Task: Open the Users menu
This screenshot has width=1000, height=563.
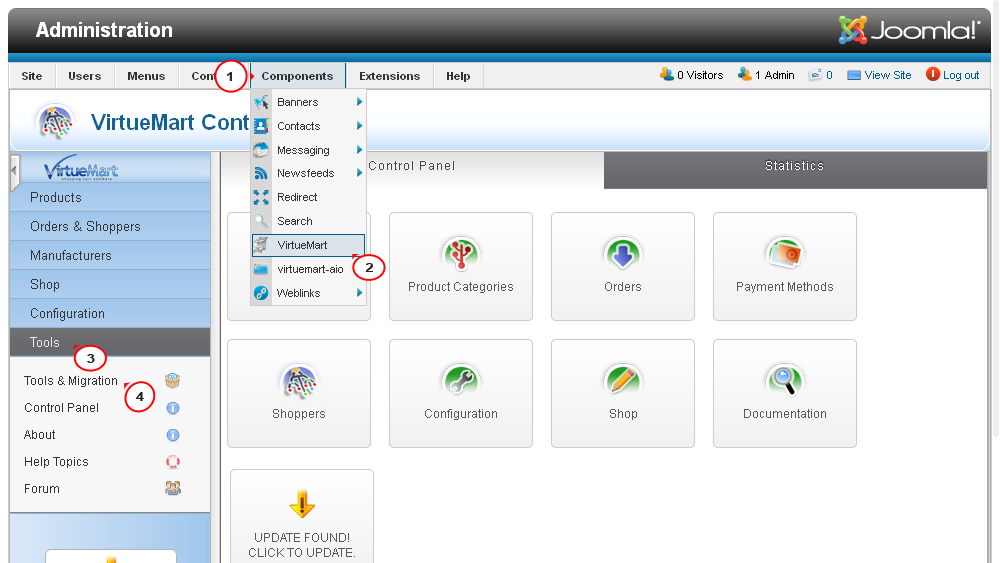Action: click(85, 76)
